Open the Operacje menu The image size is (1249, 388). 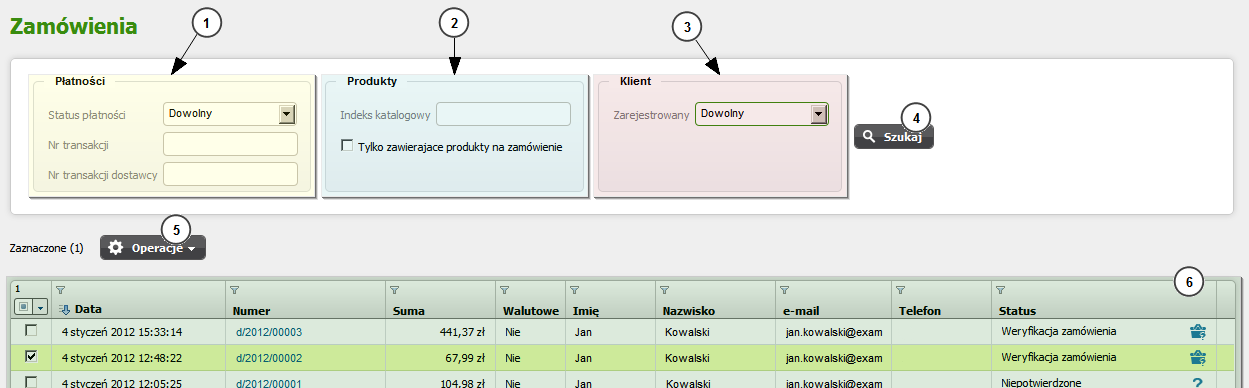pyautogui.click(x=153, y=248)
